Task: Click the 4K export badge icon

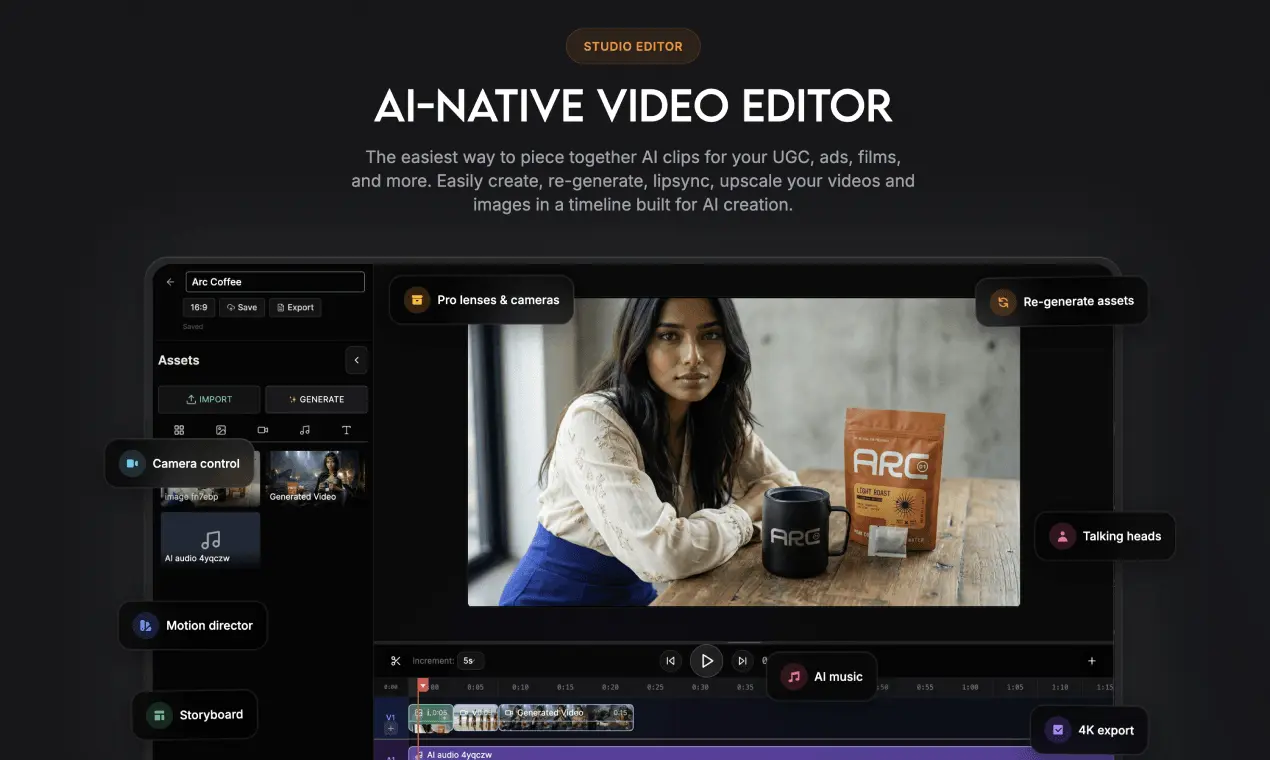Action: click(x=1058, y=730)
